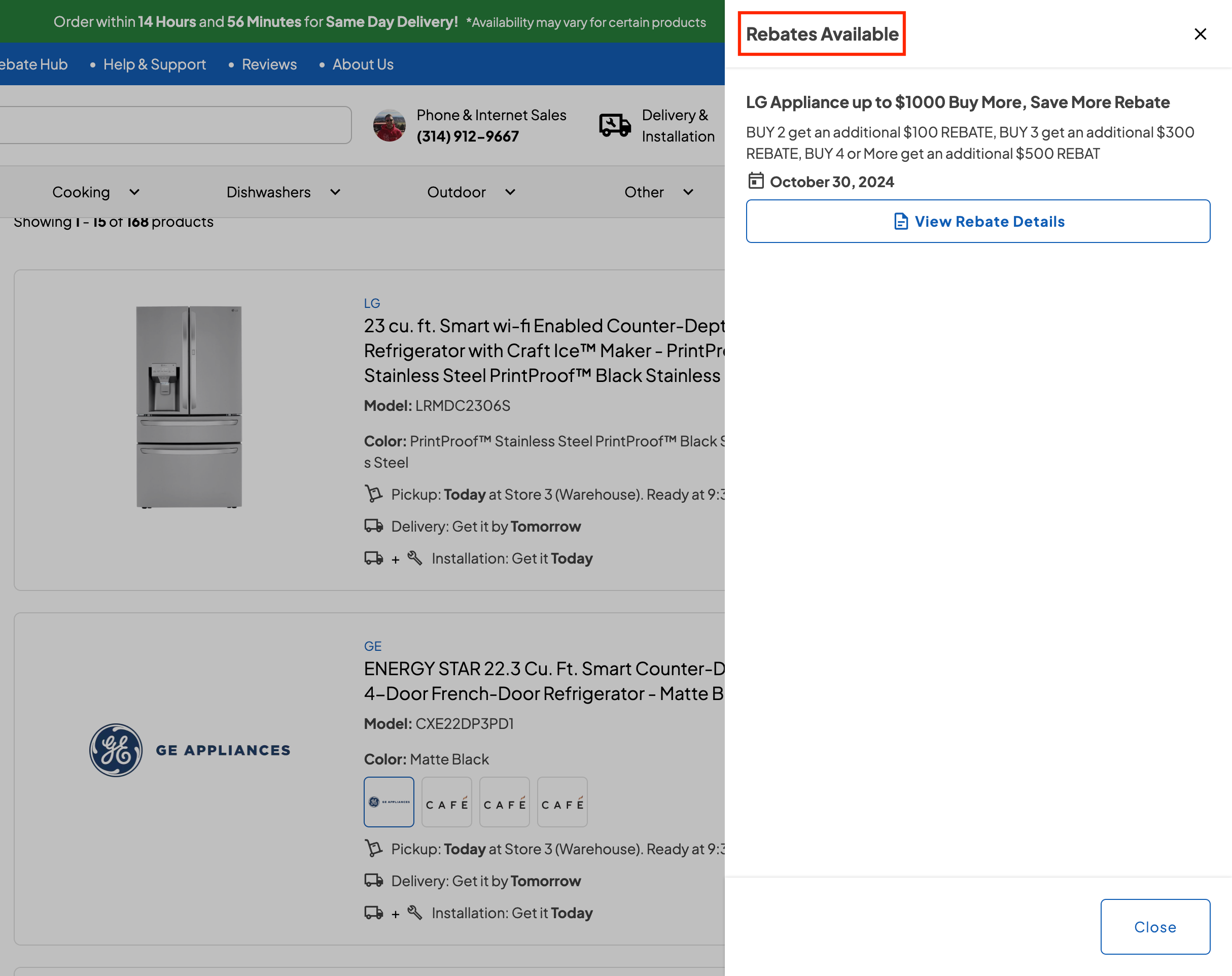
Task: Open About Us page
Action: (x=363, y=64)
